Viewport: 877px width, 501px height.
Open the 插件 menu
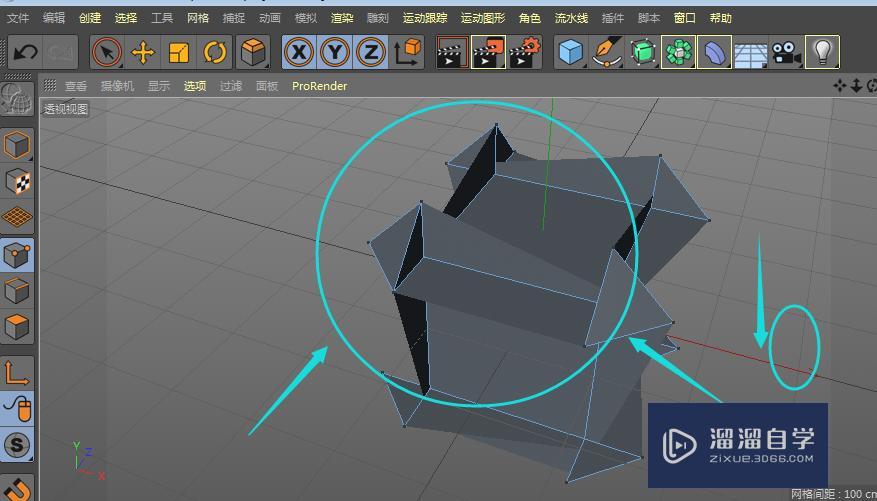[x=612, y=18]
